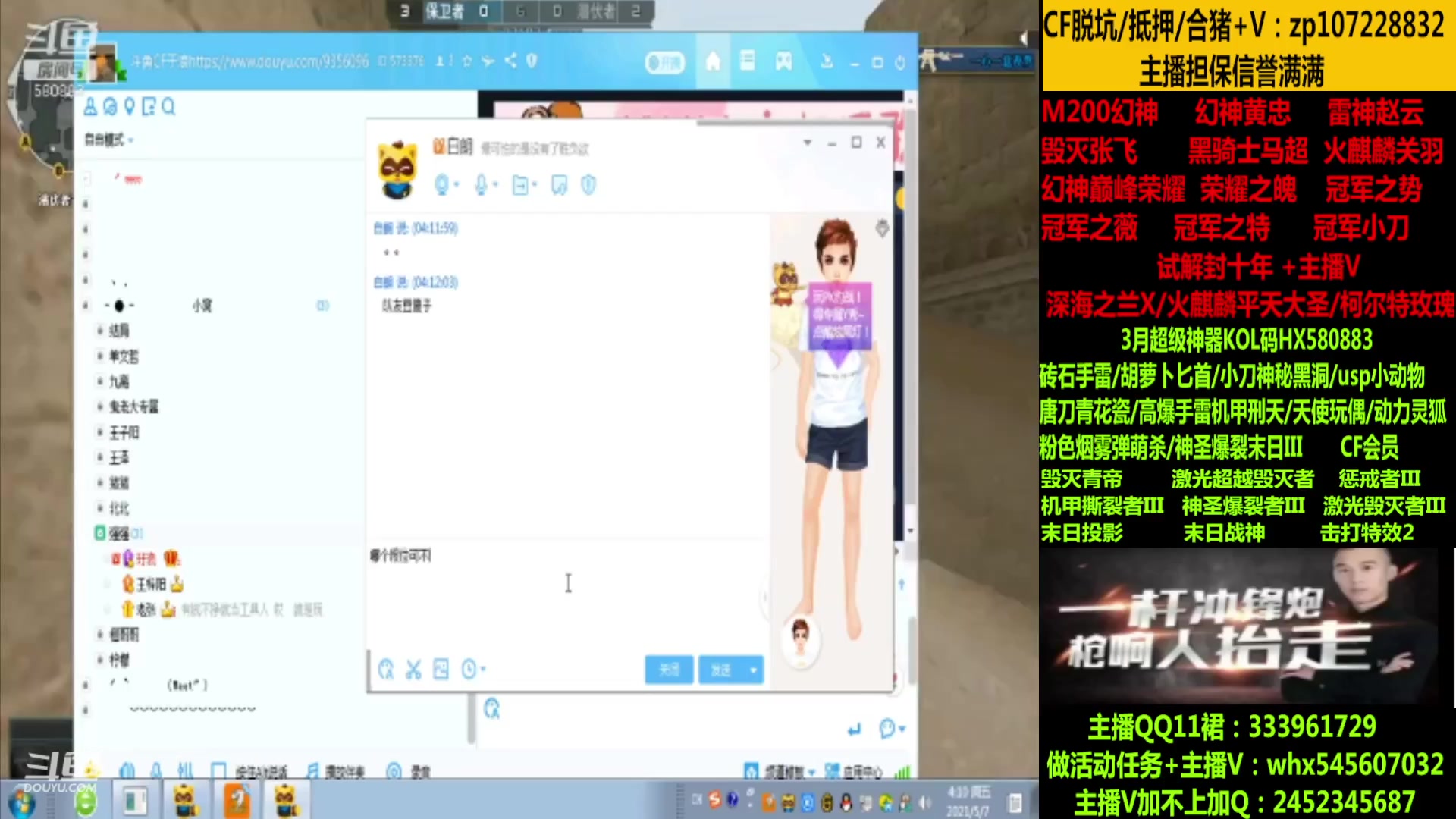Click the power icon in the YY header

click(900, 62)
